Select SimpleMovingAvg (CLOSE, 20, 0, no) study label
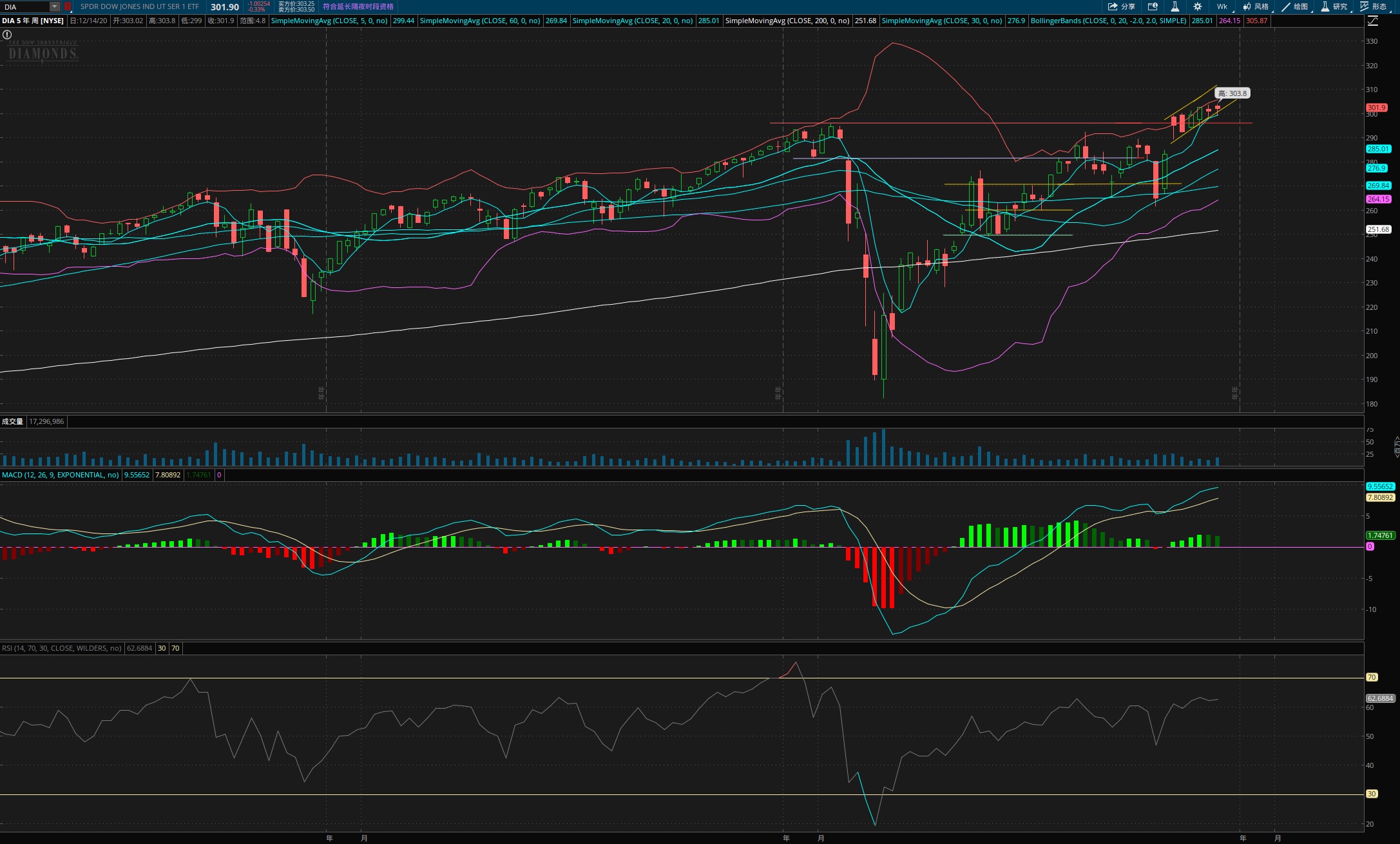Screen dimensions: 1400x844 pos(633,21)
